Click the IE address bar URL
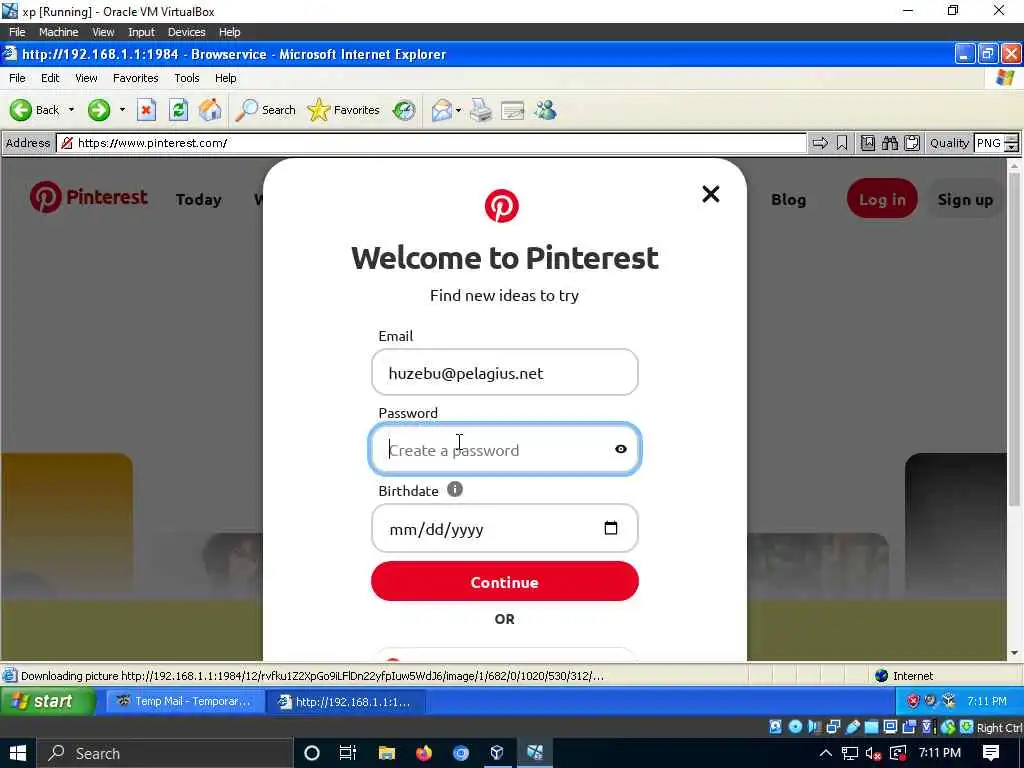Image resolution: width=1024 pixels, height=768 pixels. [431, 143]
